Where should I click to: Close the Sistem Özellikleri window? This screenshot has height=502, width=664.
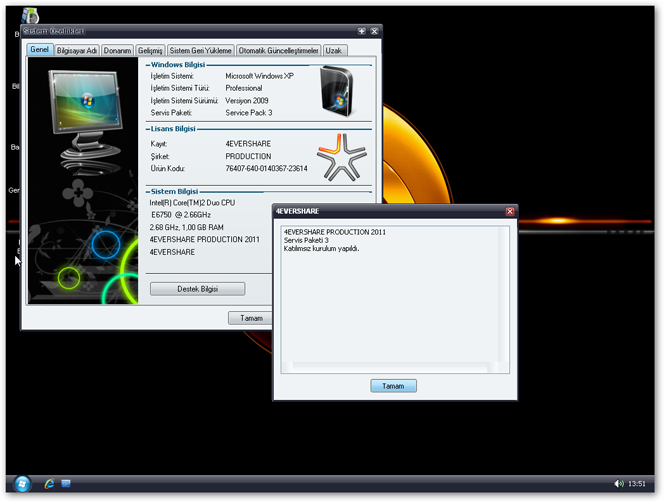tap(374, 31)
